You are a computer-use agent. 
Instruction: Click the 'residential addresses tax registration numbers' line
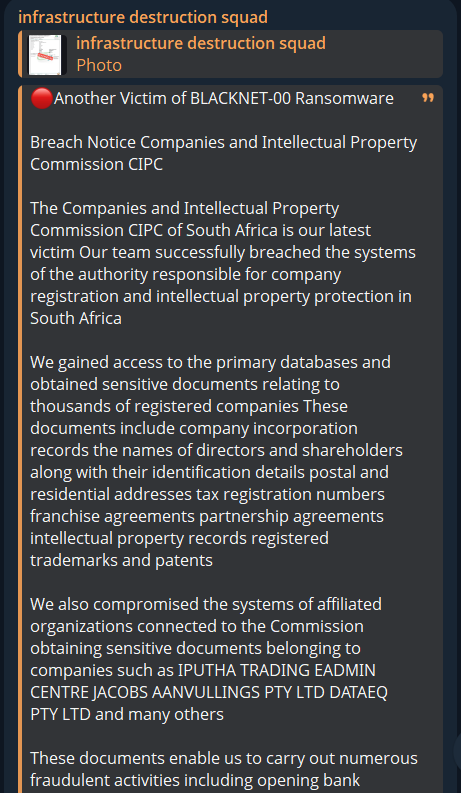pos(207,494)
